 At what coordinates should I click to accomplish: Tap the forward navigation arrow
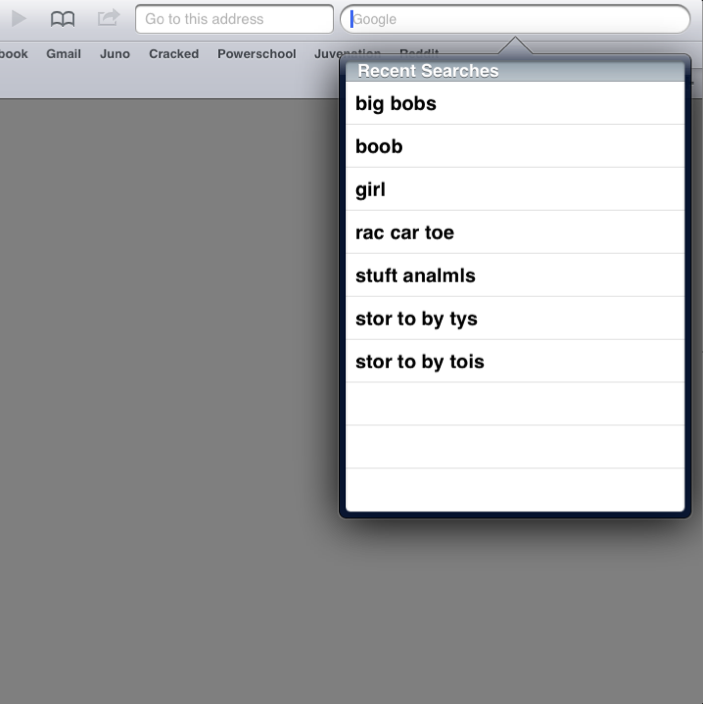(19, 18)
